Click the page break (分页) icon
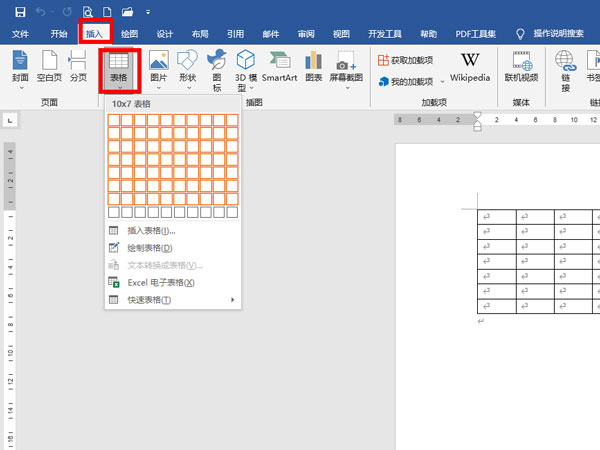The image size is (600, 450). click(x=78, y=67)
